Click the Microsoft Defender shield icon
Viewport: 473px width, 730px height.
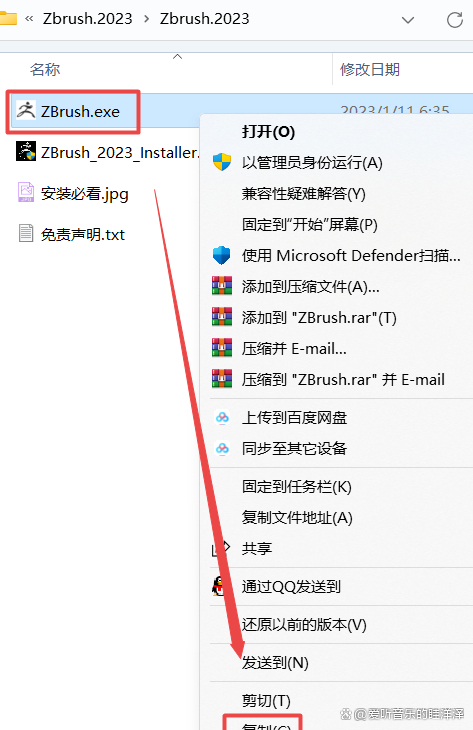click(x=222, y=255)
